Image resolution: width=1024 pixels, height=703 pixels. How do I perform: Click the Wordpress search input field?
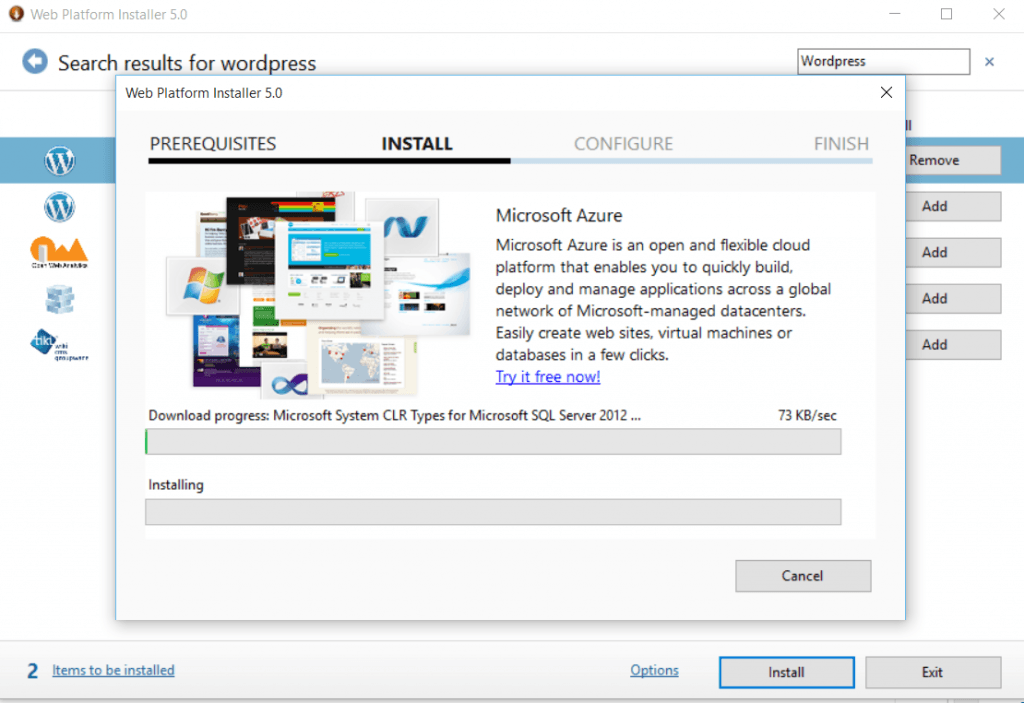pos(883,61)
